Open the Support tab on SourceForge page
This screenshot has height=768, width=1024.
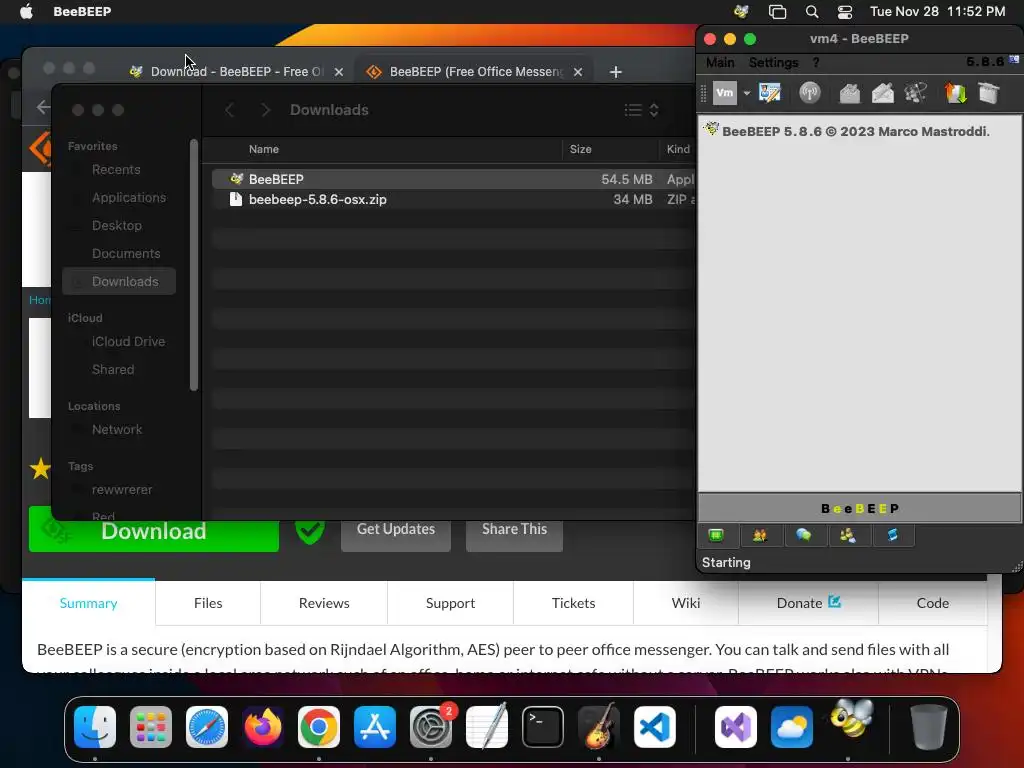point(450,603)
